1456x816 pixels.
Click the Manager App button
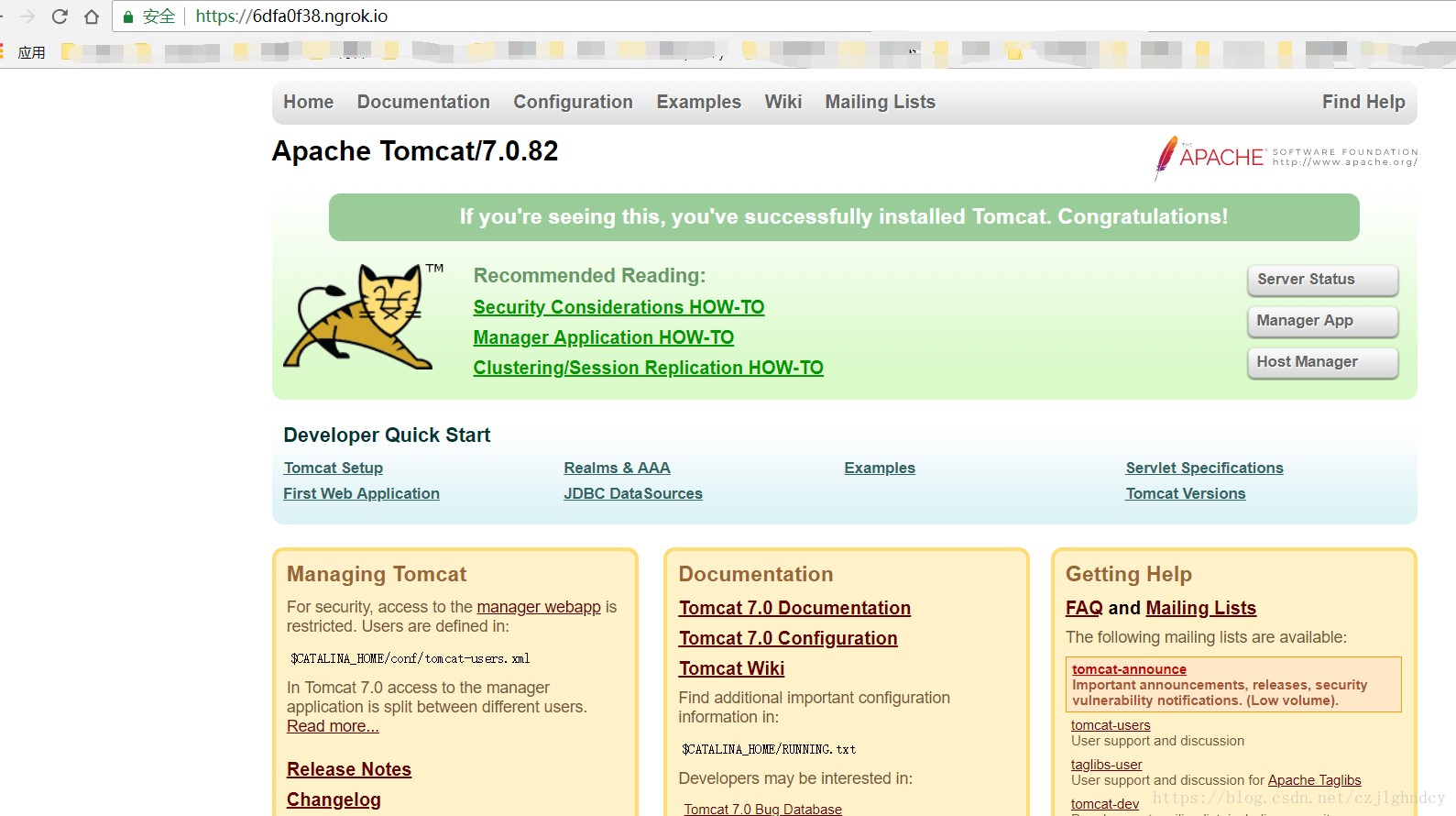1322,321
